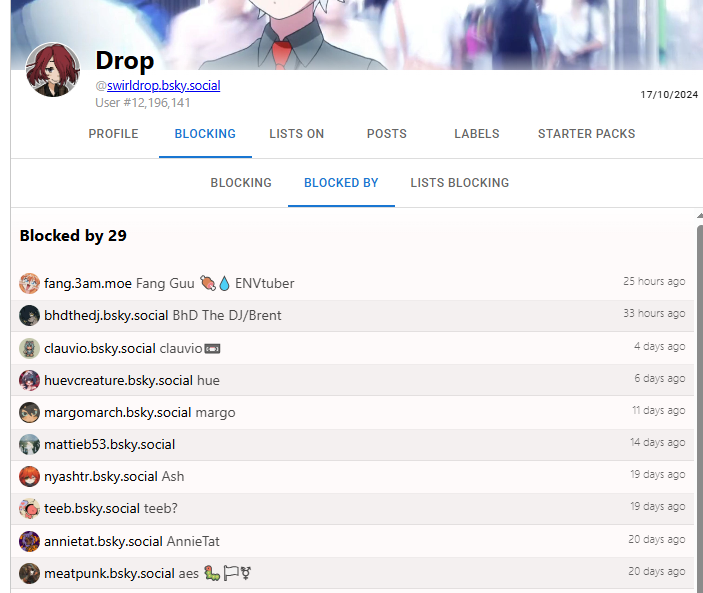The image size is (703, 593).
Task: Open annietat.bsky.social account entry
Action: tap(352, 541)
